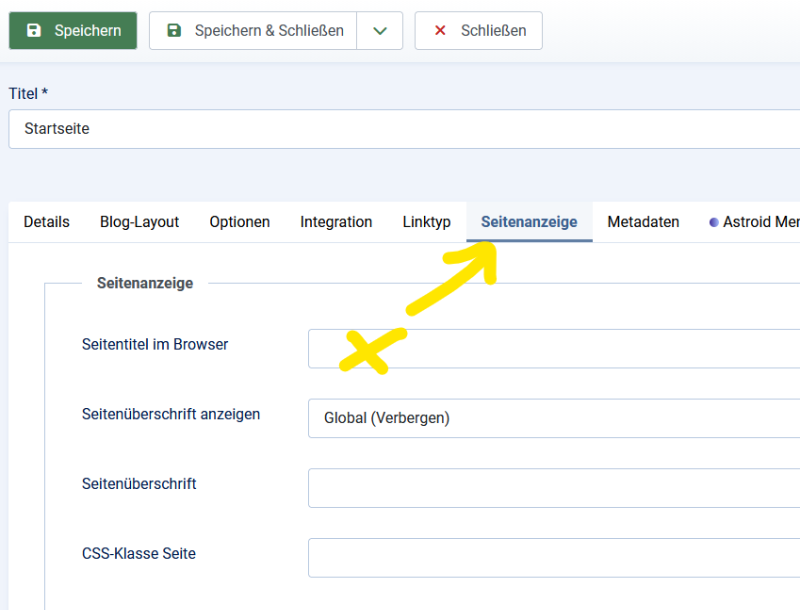Click the Titel label above the field

(28, 93)
